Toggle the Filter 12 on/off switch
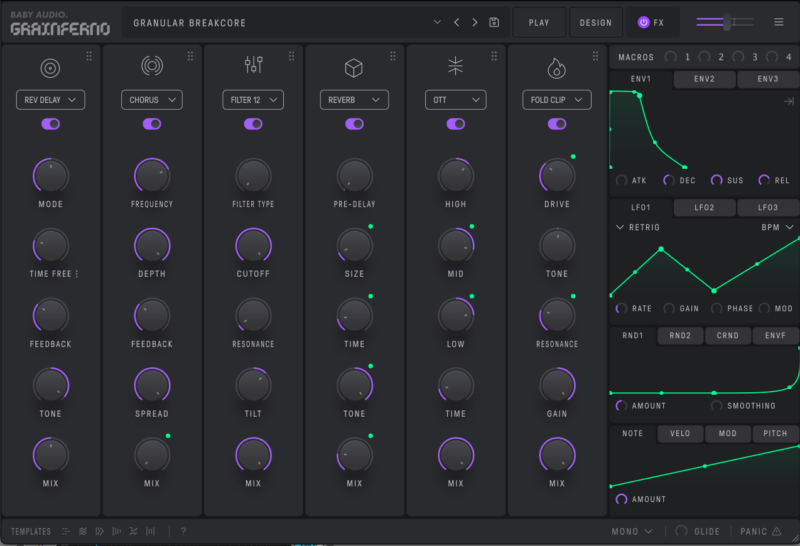Screen dimensions: 800x546 (x=253, y=124)
